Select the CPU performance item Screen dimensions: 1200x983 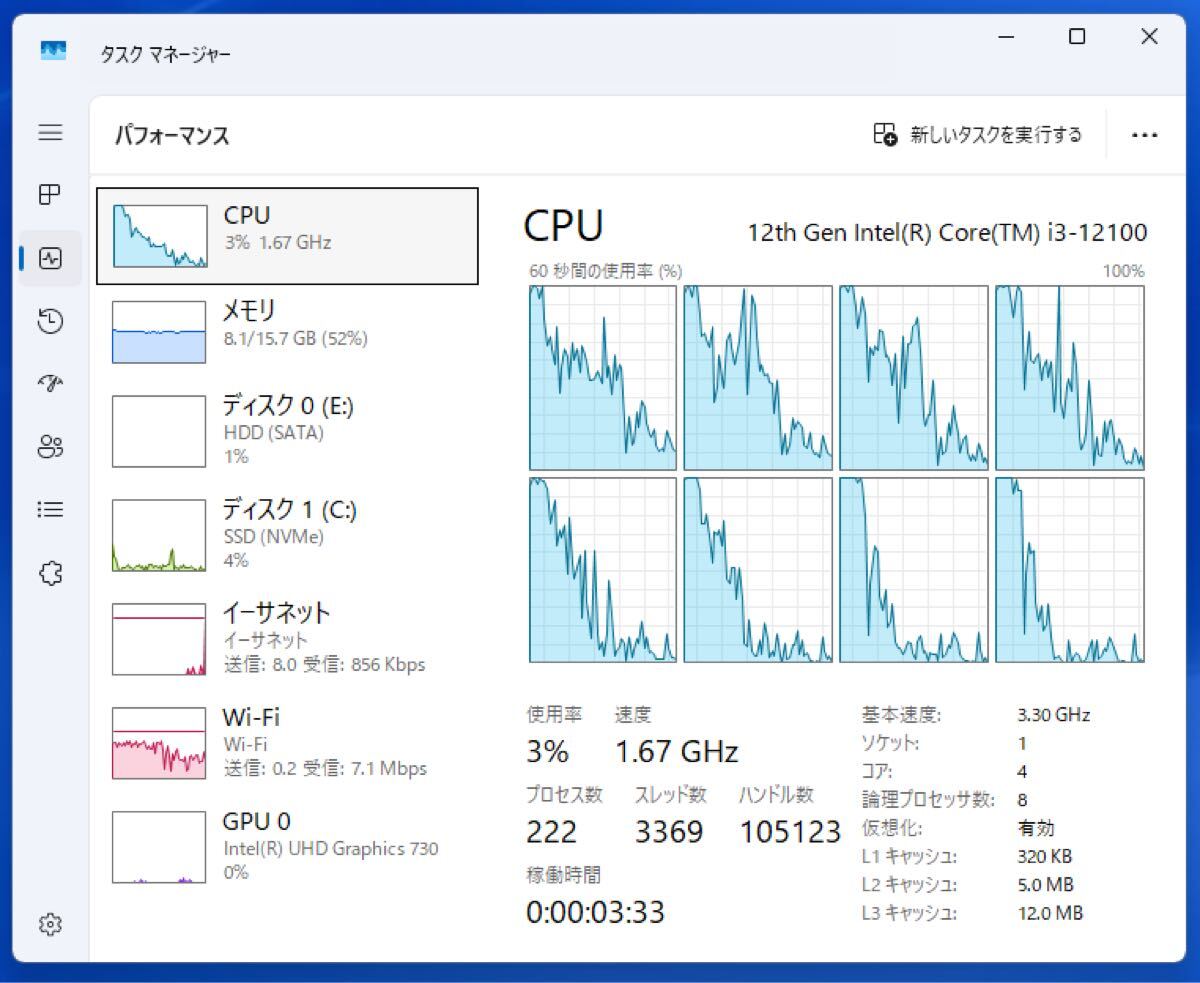(x=287, y=236)
